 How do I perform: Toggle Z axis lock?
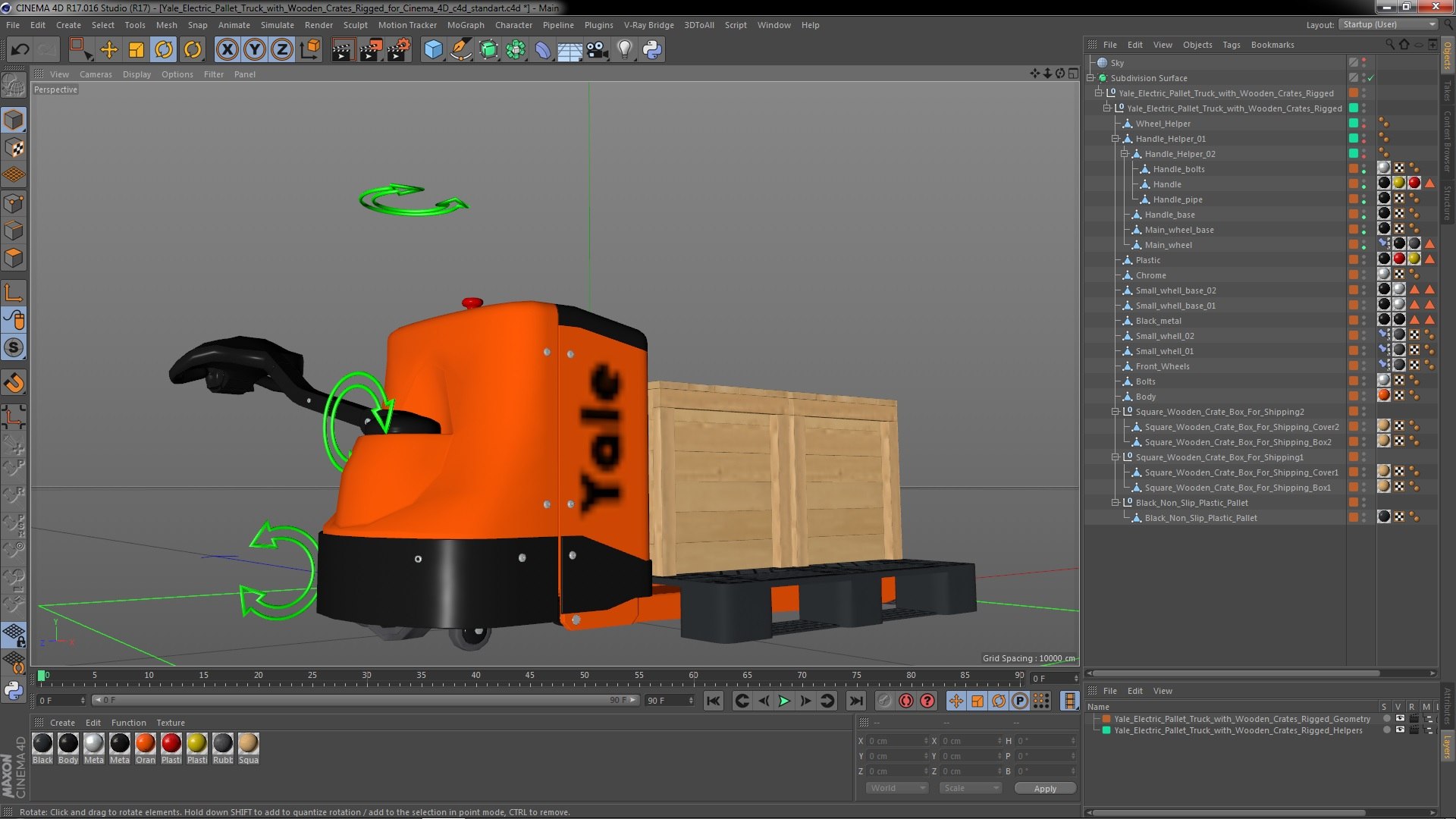click(x=282, y=50)
